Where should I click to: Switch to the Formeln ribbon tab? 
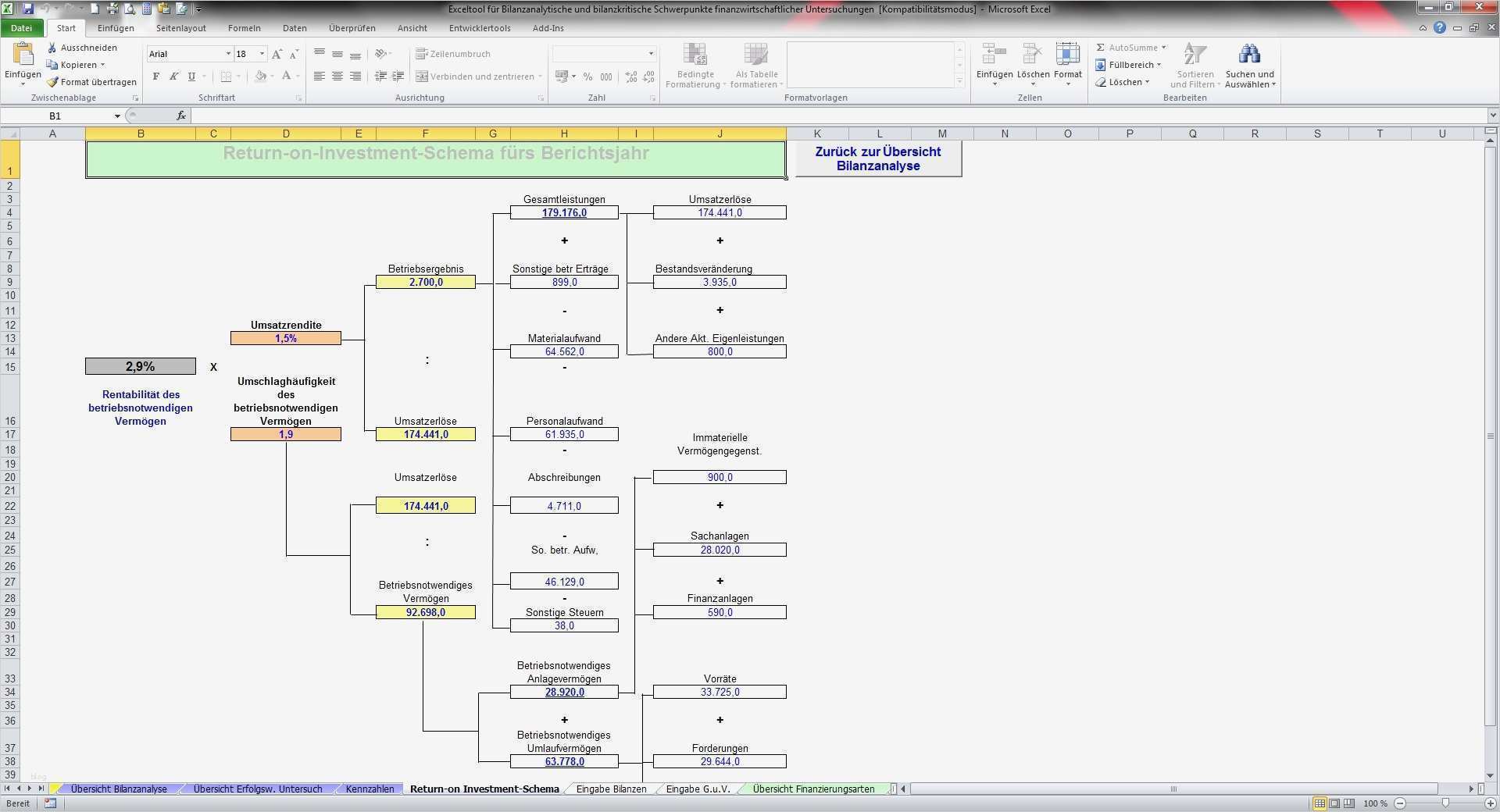click(x=244, y=27)
